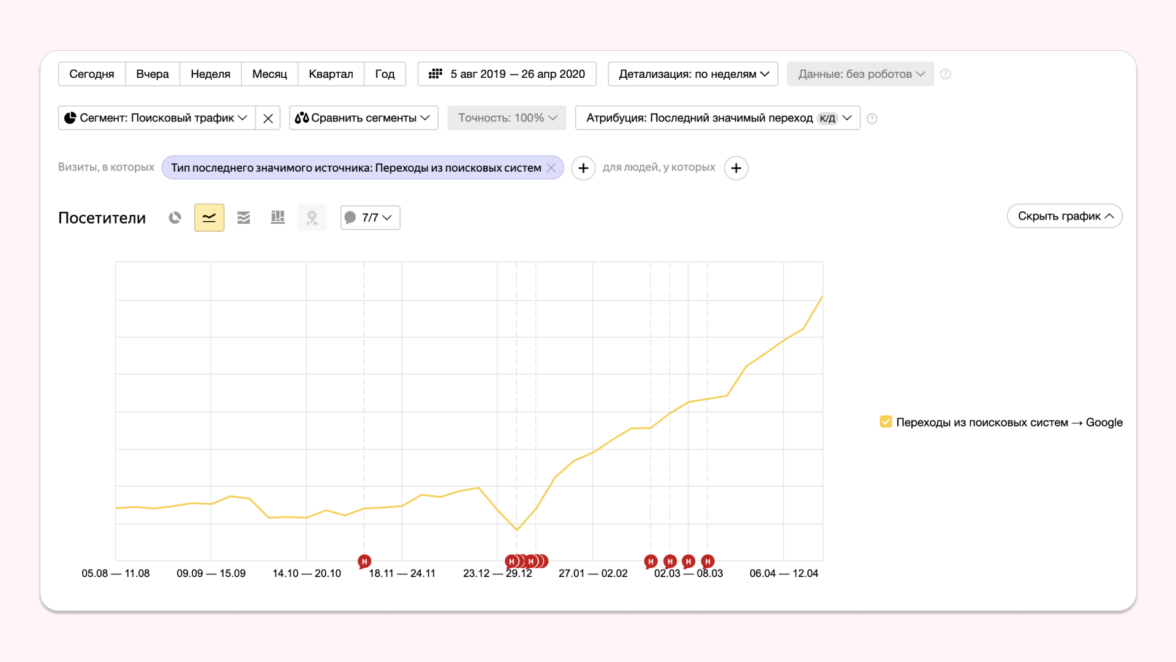Remove the Переходы из поисковых систем filter chip
Image resolution: width=1176 pixels, height=662 pixels.
point(551,168)
